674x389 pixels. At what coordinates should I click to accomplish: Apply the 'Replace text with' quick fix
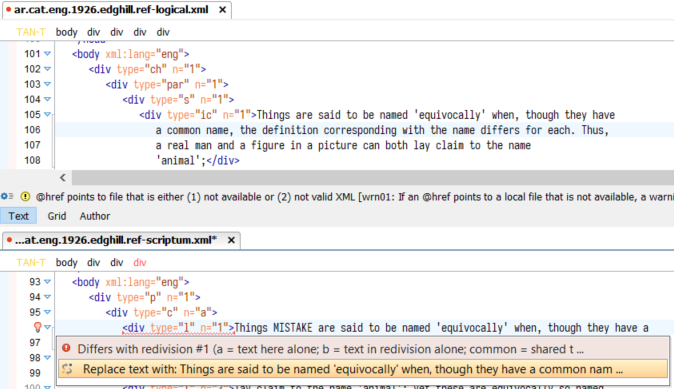(x=362, y=369)
